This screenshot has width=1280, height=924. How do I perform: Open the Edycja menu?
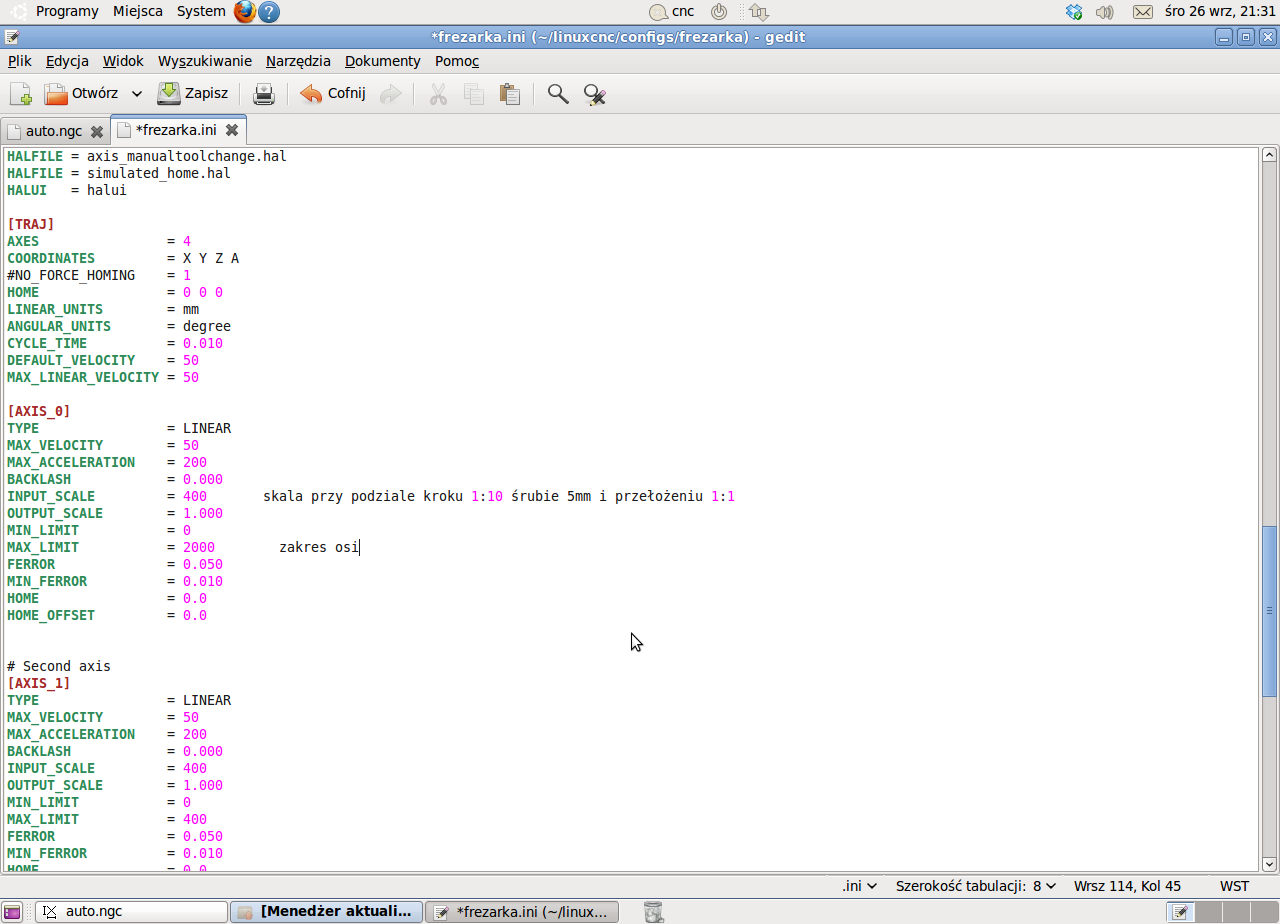click(67, 61)
